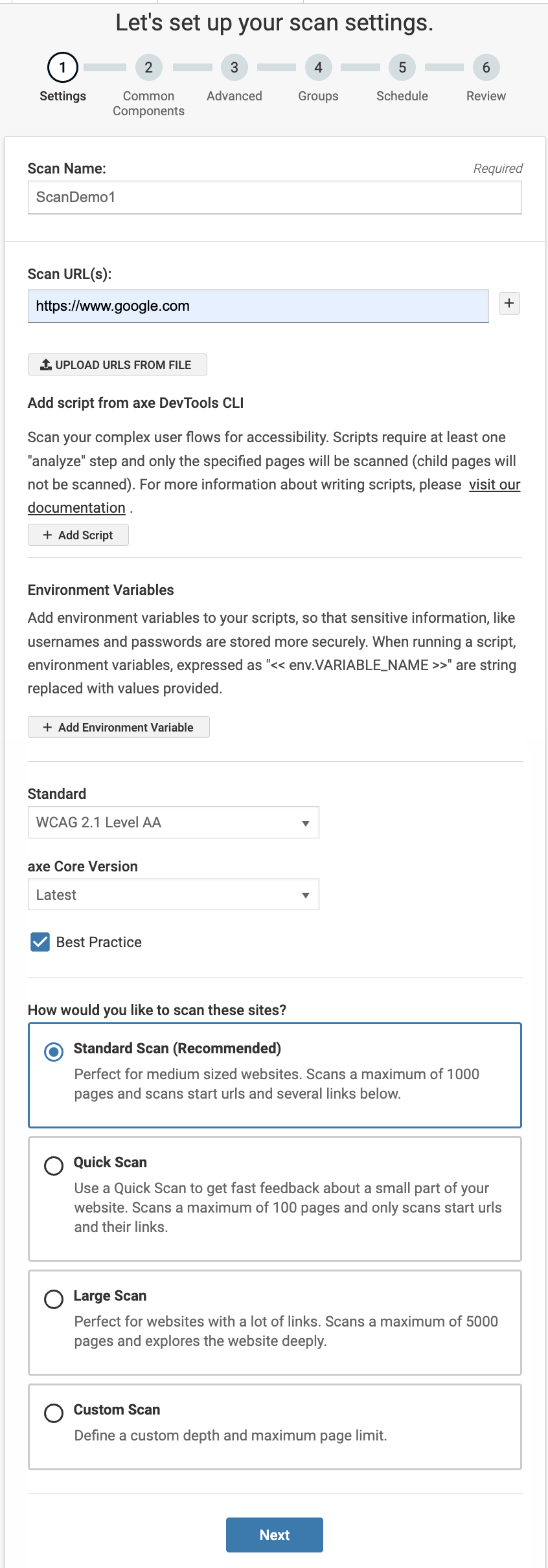
Task: Click step 5 Schedule circle
Action: 402,67
